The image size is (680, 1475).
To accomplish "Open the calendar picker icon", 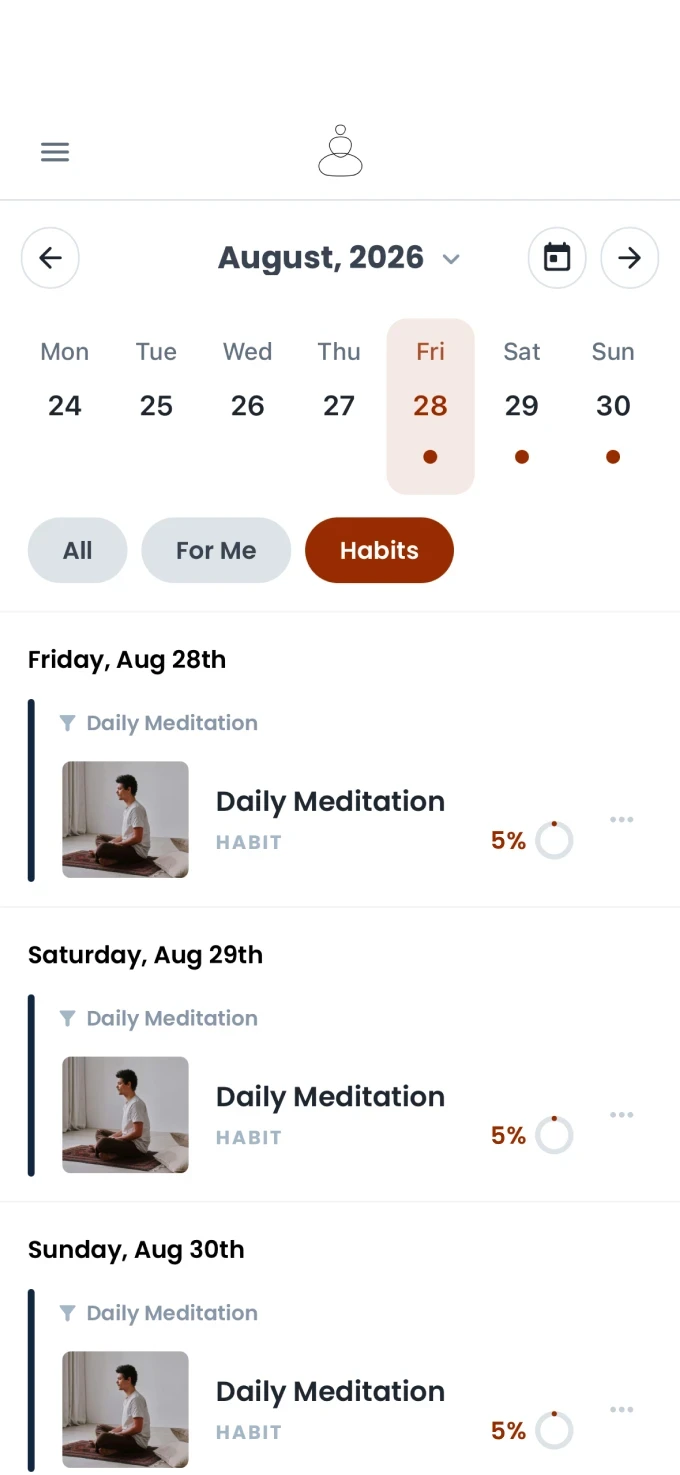I will [x=557, y=258].
